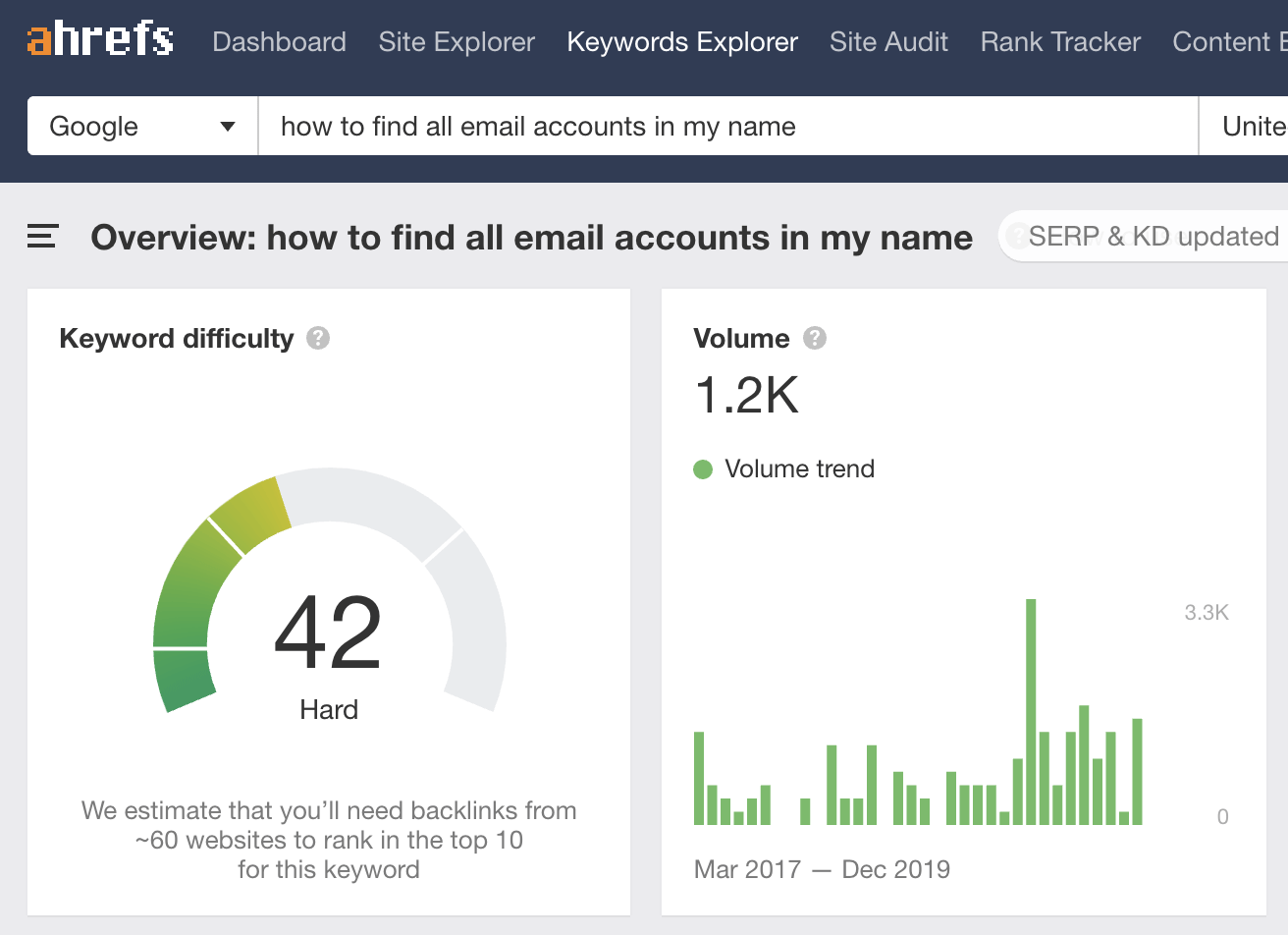Click the Volume trend green legend dot
The width and height of the screenshot is (1288, 935).
[702, 469]
